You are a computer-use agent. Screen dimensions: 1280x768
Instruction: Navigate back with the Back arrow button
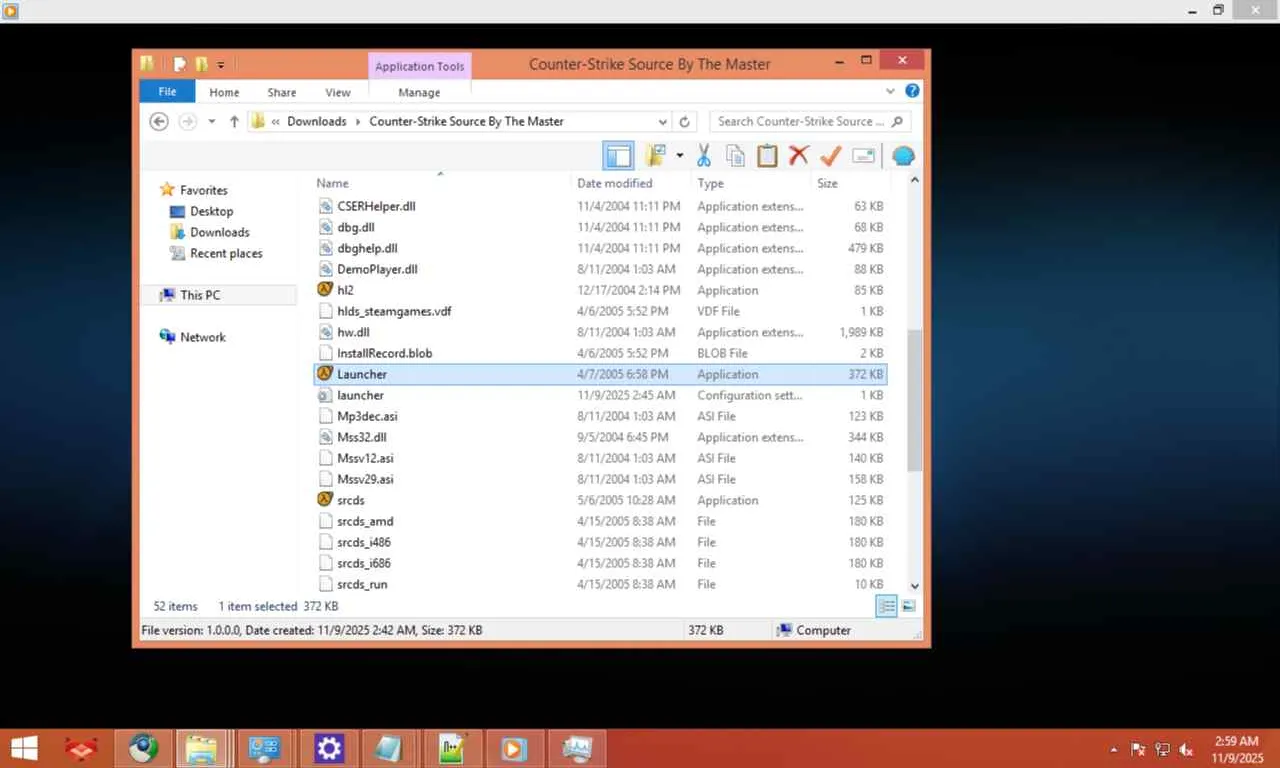coord(158,121)
